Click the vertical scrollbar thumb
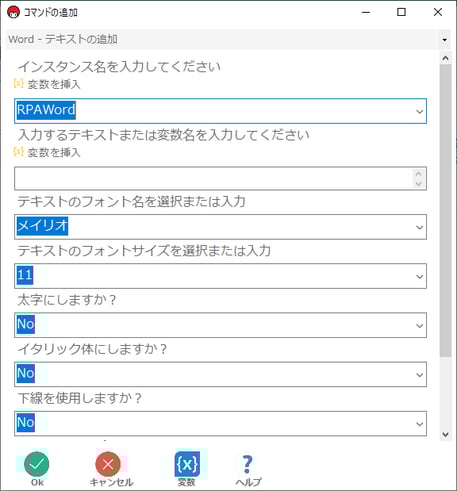The height and width of the screenshot is (491, 457). (x=445, y=211)
